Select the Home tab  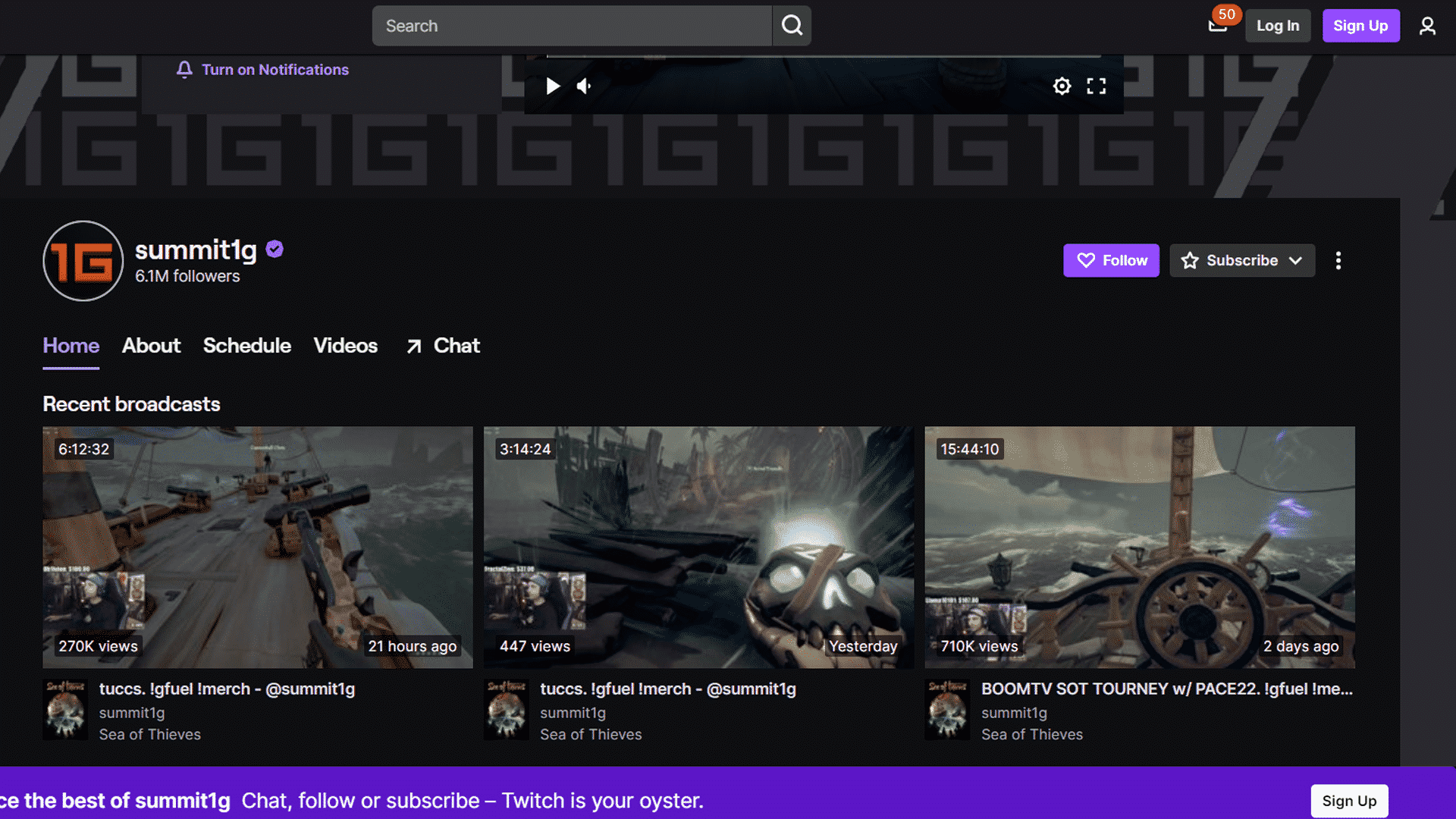[71, 346]
